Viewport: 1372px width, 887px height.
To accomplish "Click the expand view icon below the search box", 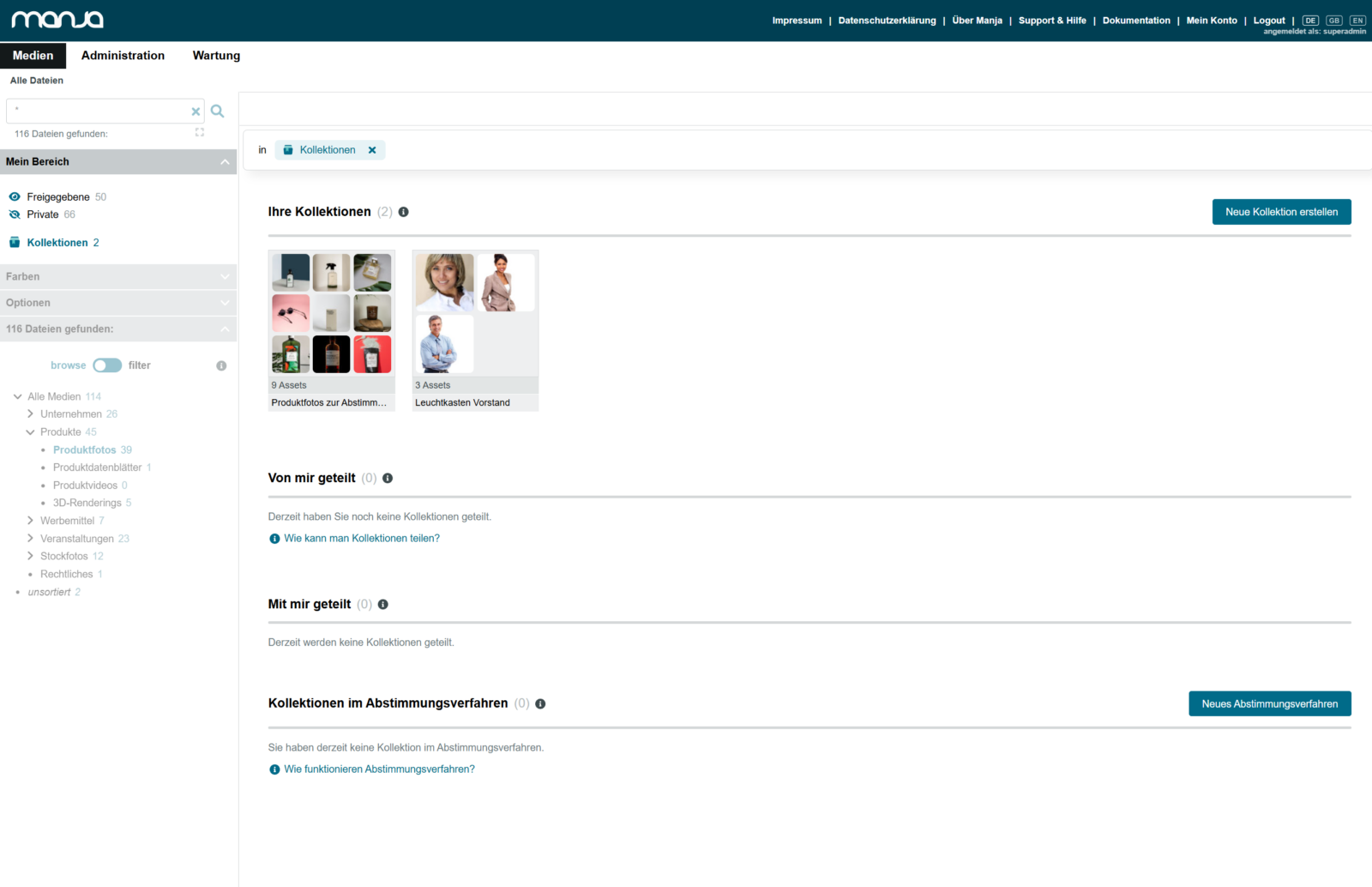I will (x=200, y=132).
